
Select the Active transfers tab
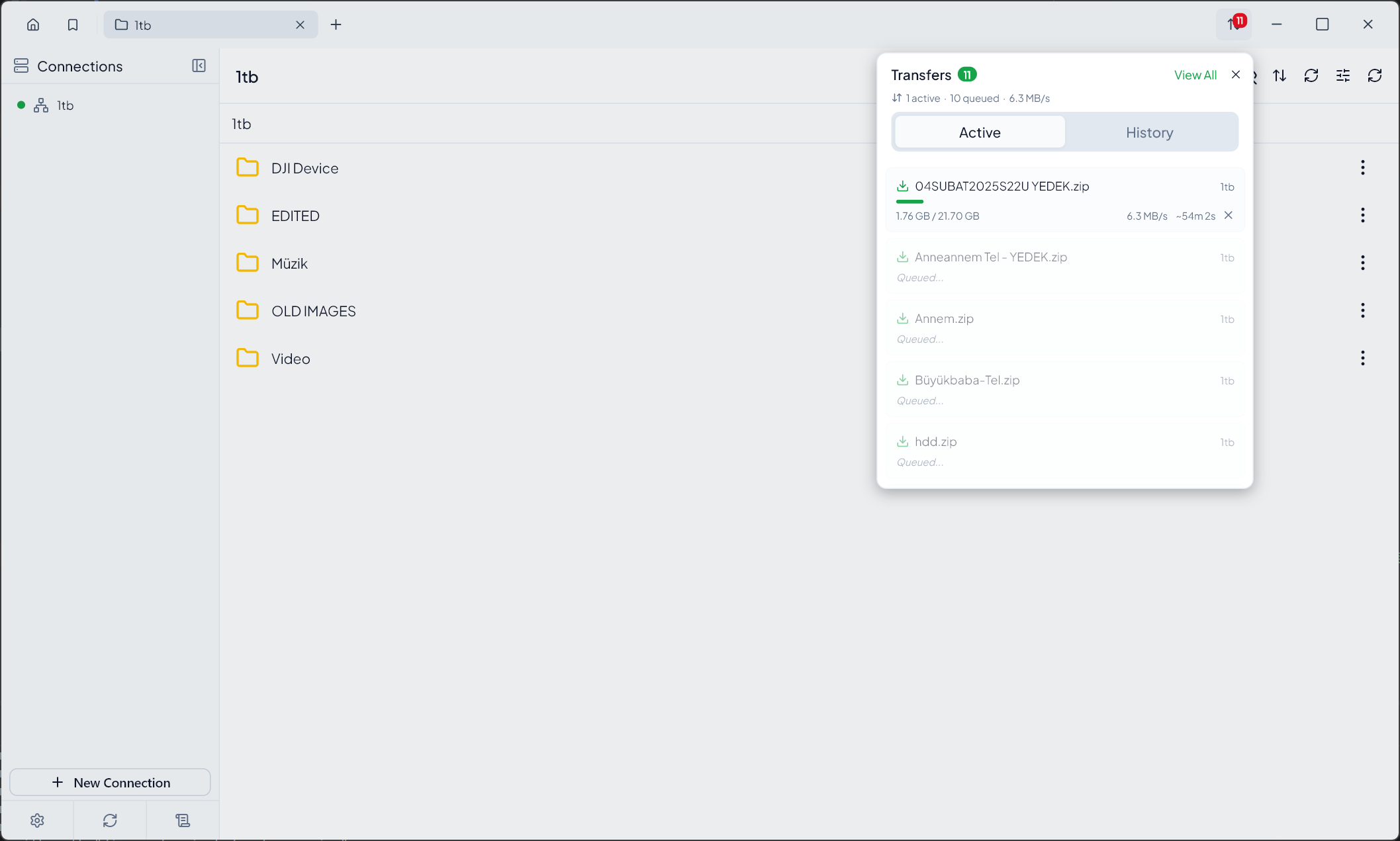coord(979,132)
